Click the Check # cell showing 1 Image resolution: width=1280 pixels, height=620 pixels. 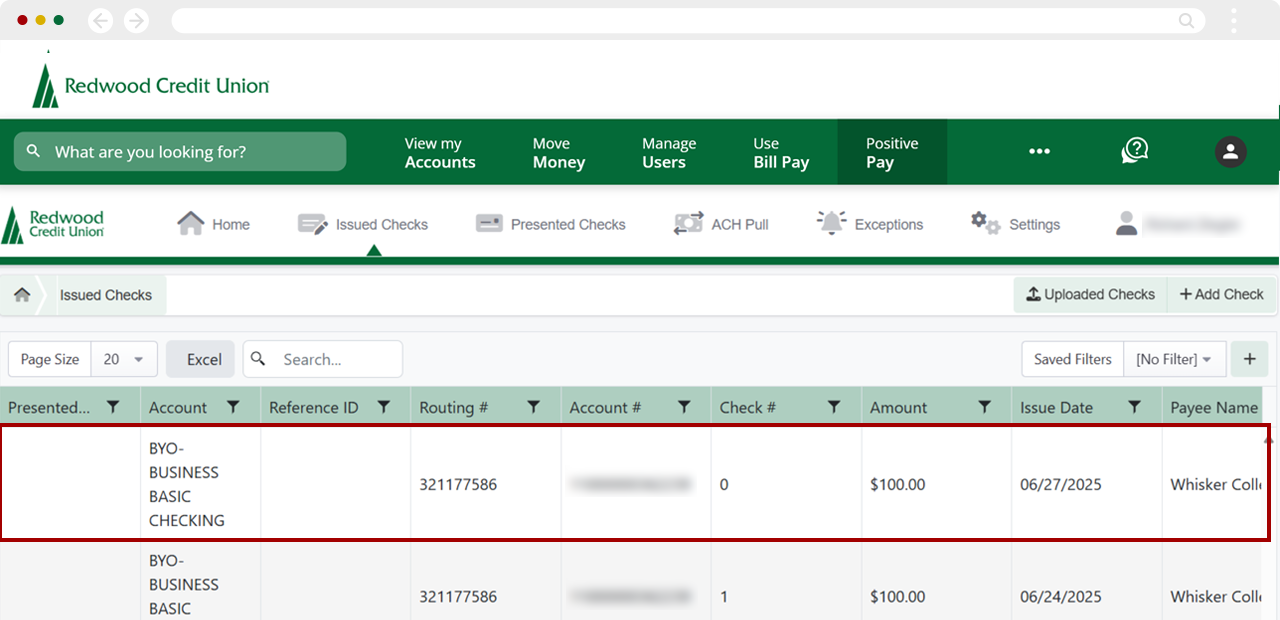tap(724, 596)
